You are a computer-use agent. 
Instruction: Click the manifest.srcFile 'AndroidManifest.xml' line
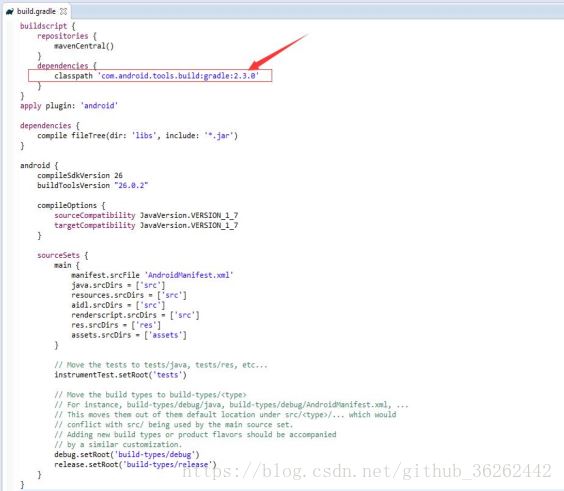tap(152, 275)
